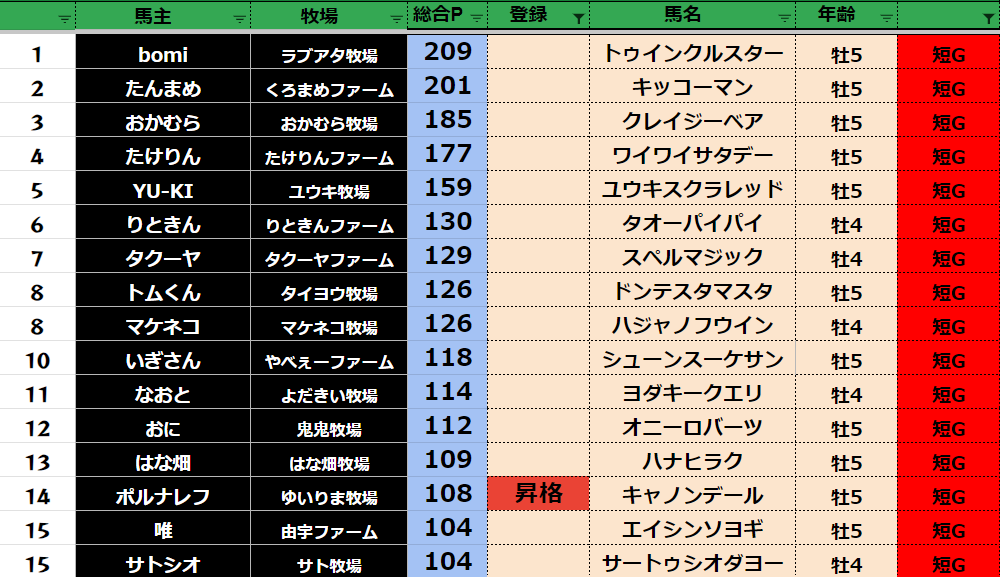Click the owner cell ポルナレフ
The height and width of the screenshot is (577, 1000).
(163, 496)
